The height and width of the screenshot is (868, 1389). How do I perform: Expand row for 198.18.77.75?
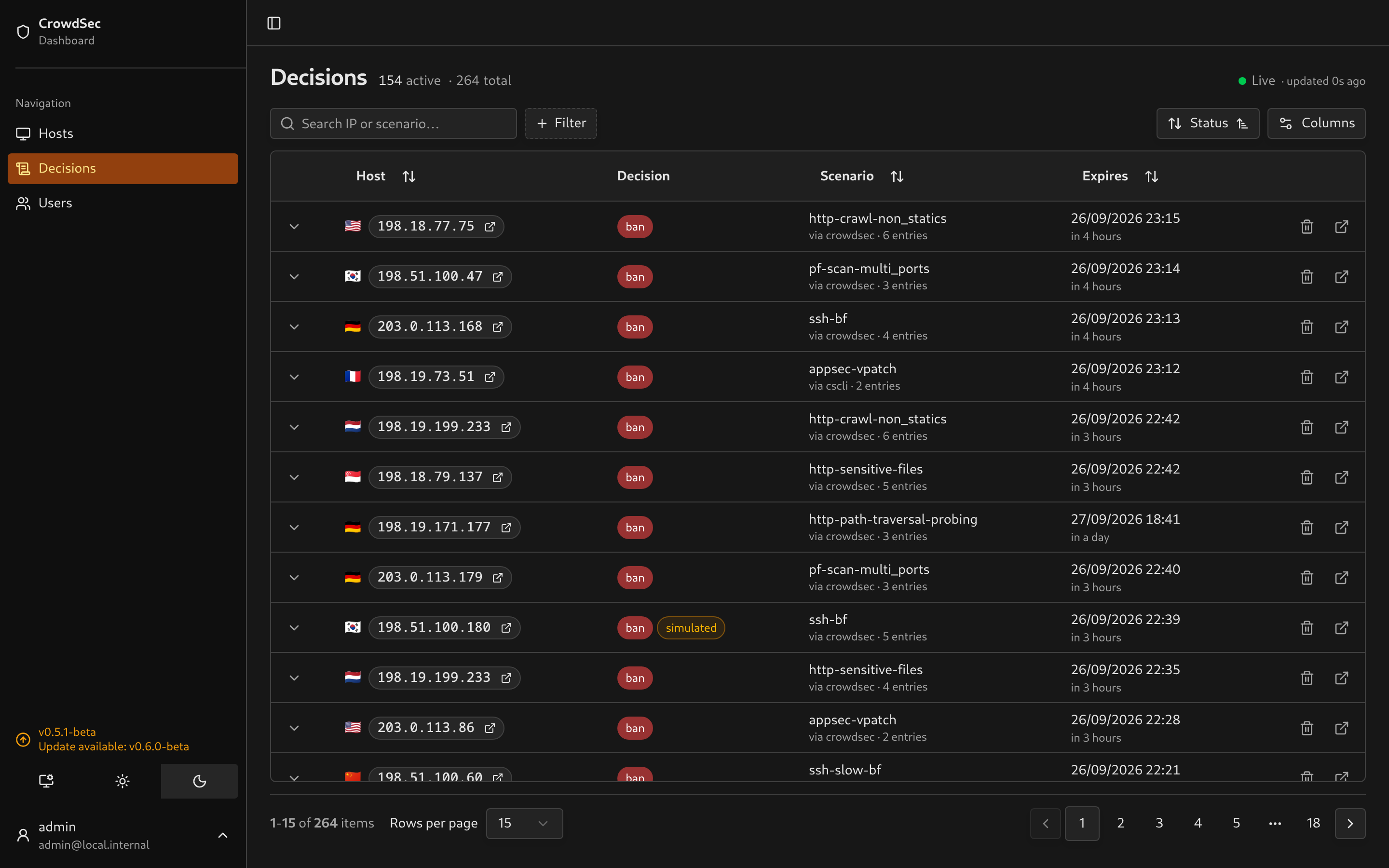(x=294, y=227)
